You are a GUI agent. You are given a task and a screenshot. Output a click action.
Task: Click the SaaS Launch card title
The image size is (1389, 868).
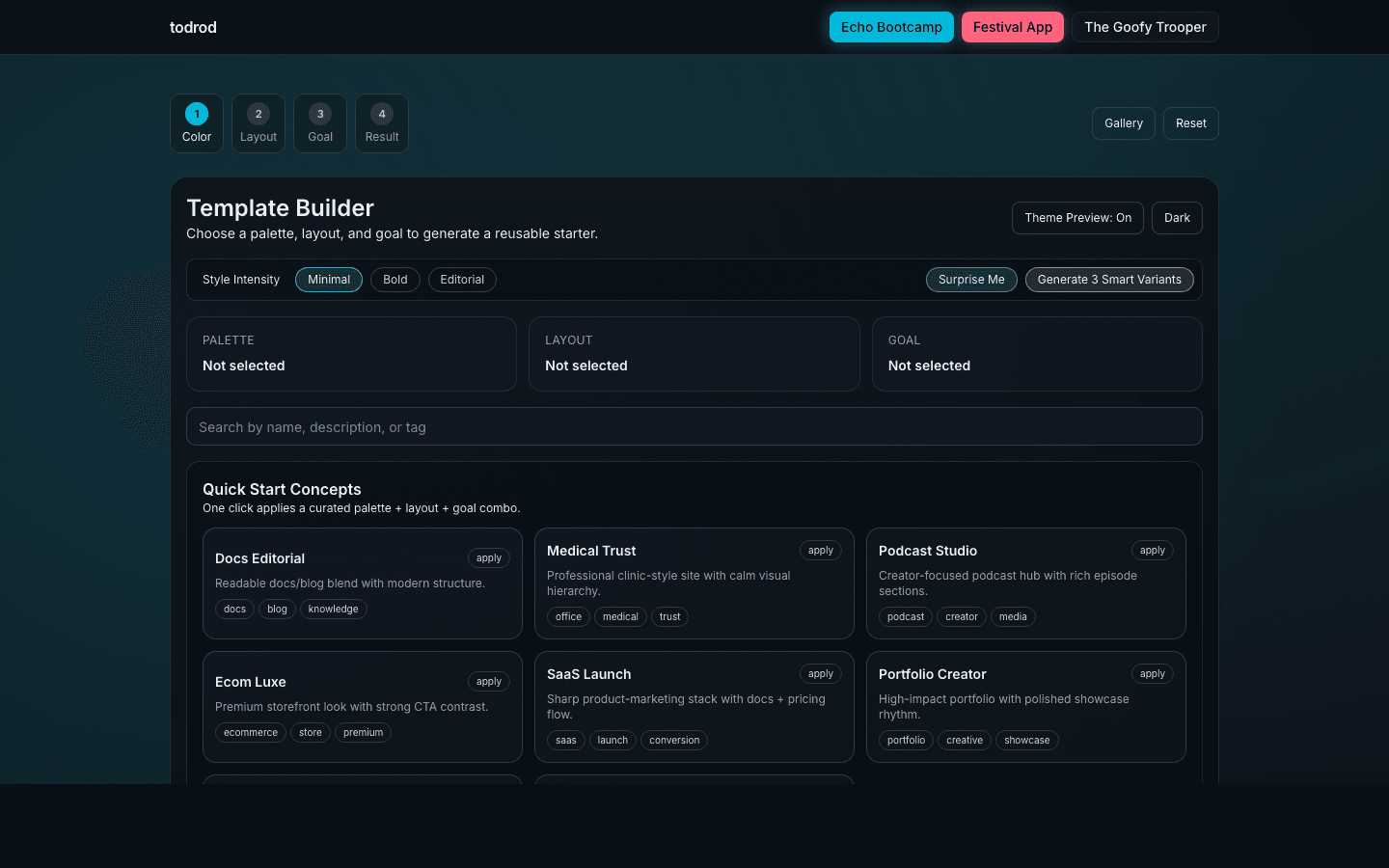tap(589, 674)
